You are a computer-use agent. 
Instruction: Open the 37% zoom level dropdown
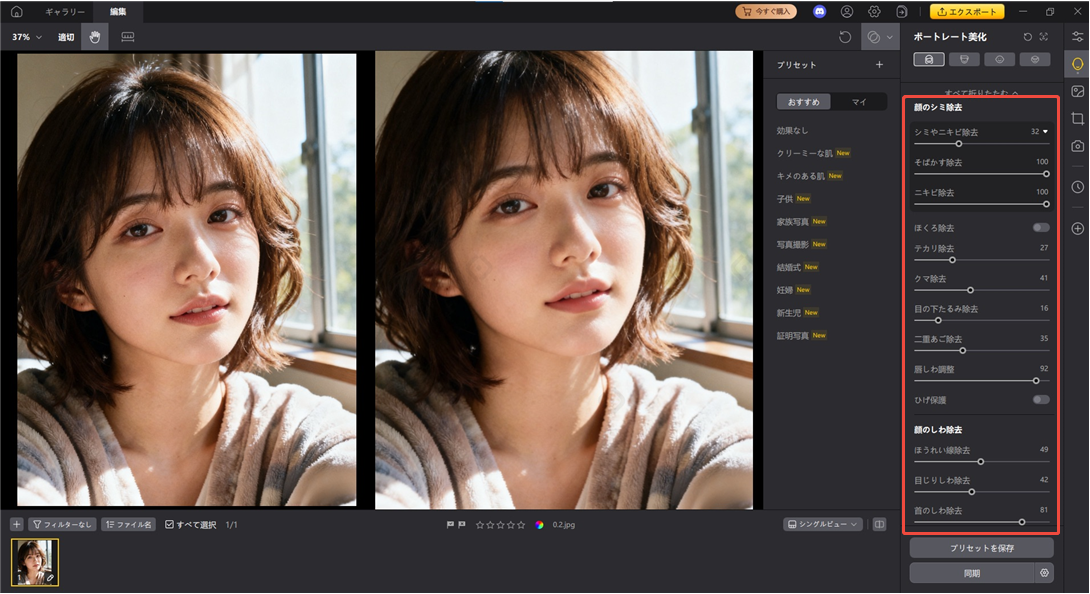click(x=26, y=37)
